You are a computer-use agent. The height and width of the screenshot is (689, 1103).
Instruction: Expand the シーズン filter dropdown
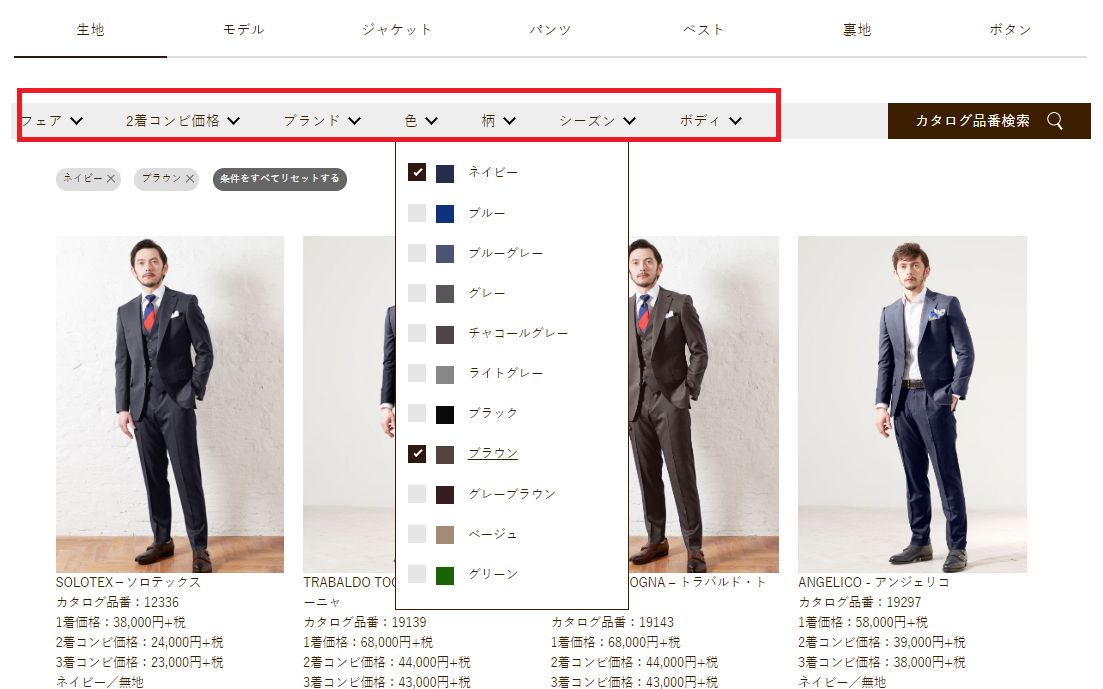(x=597, y=121)
